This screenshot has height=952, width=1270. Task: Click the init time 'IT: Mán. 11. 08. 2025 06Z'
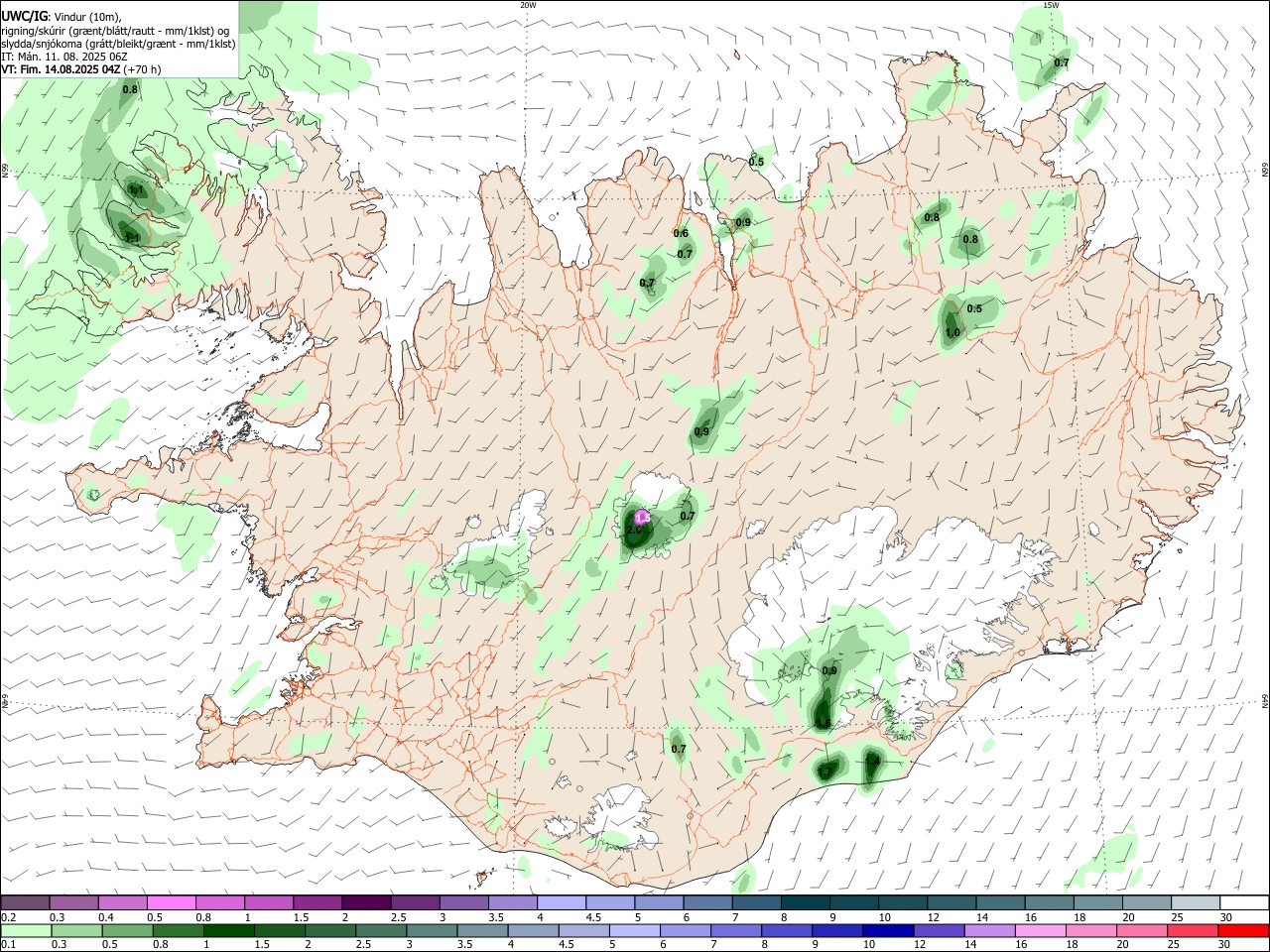tap(65, 57)
